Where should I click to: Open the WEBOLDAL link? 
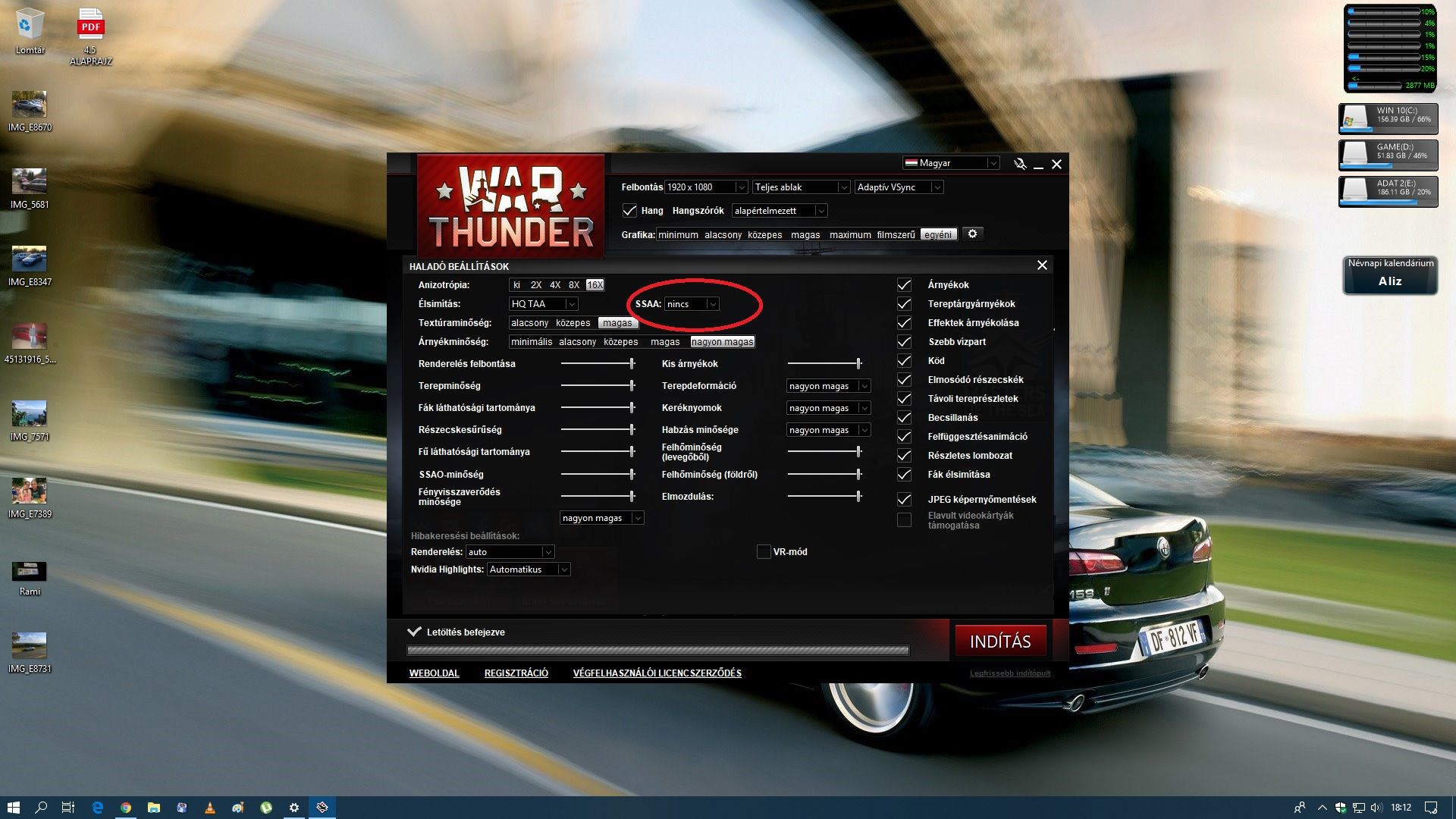coord(434,673)
